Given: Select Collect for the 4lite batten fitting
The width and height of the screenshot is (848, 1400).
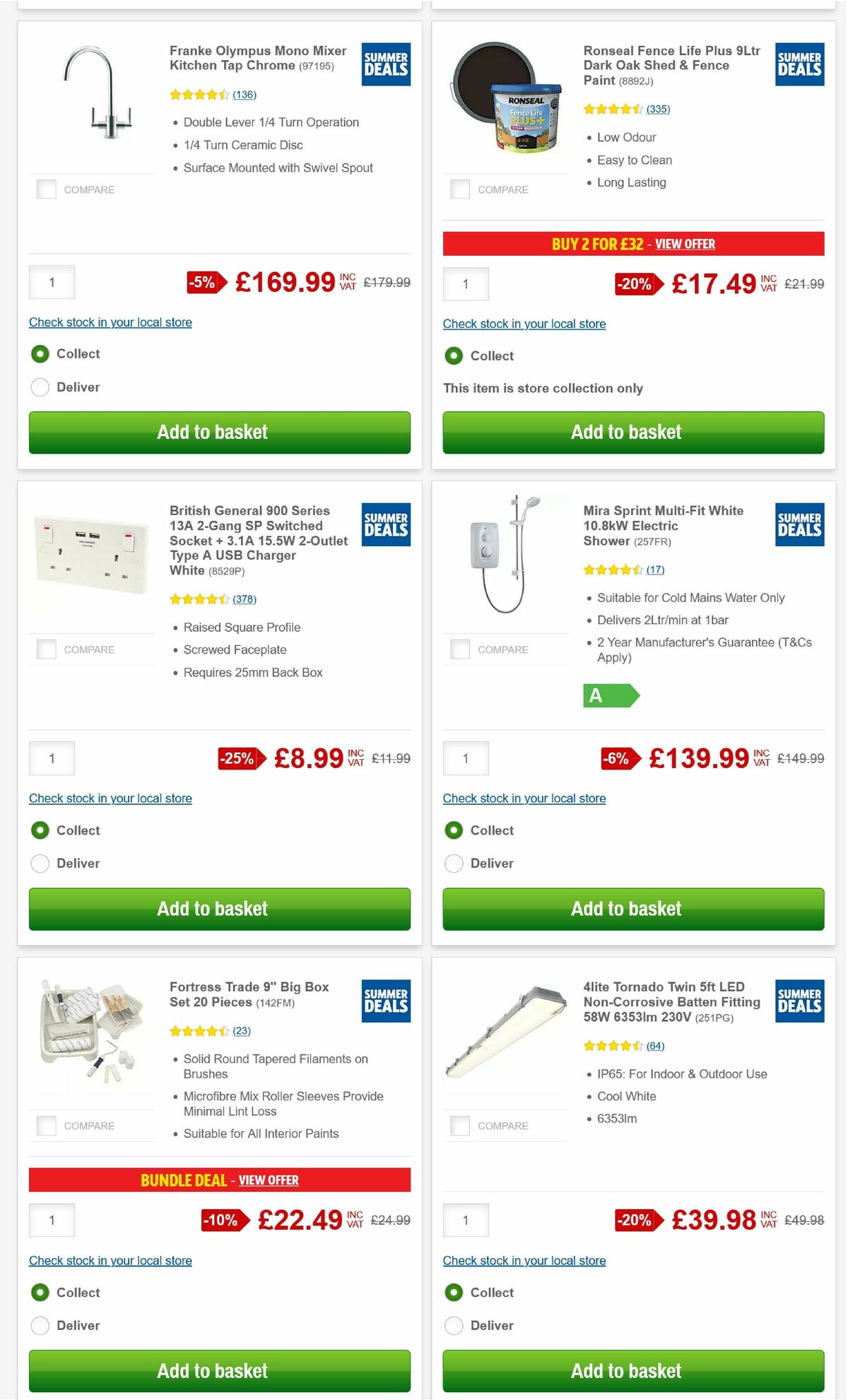Looking at the screenshot, I should point(453,1292).
